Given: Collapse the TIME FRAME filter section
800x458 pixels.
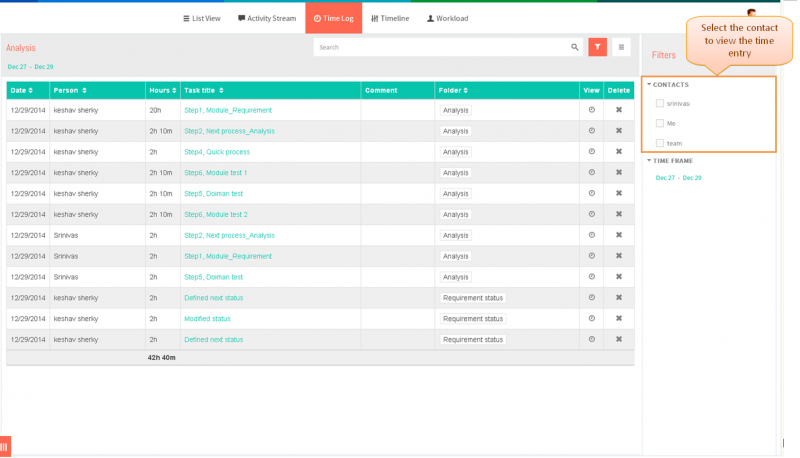Looking at the screenshot, I should 670,161.
